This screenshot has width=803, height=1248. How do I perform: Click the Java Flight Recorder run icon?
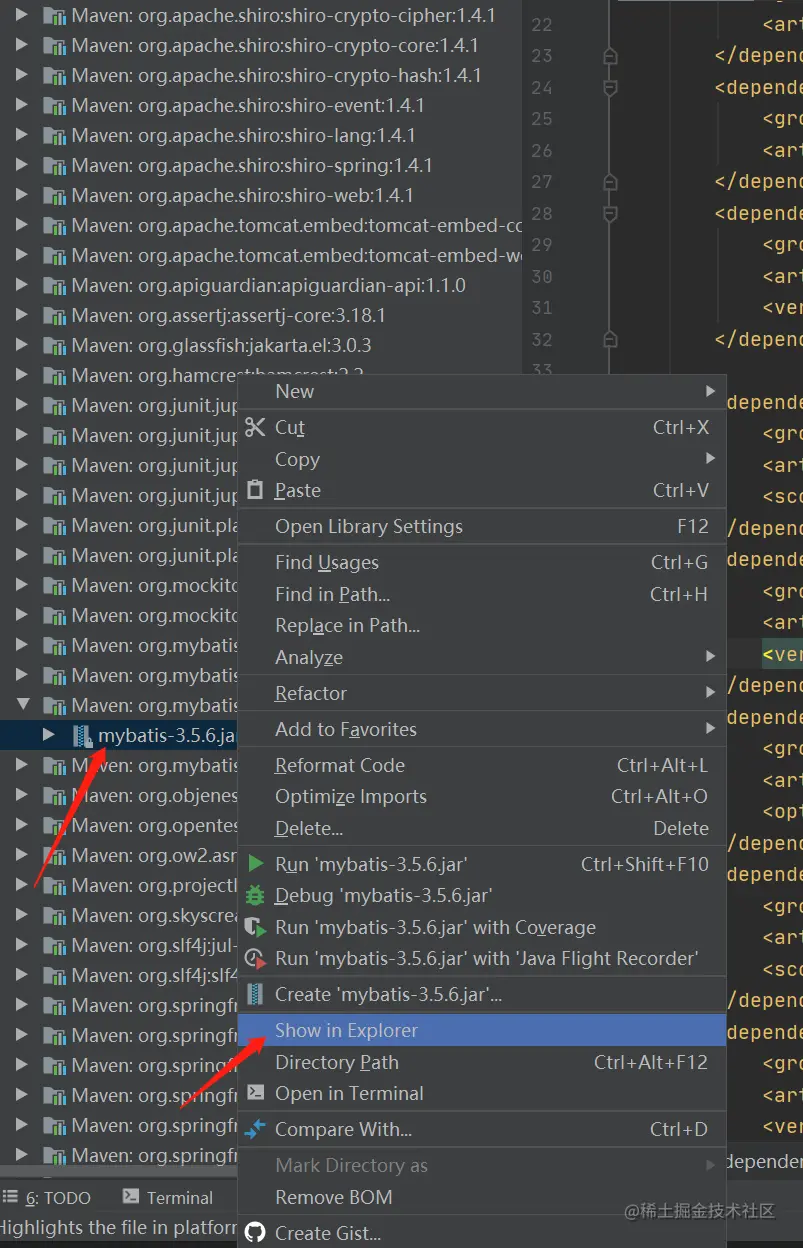point(256,958)
